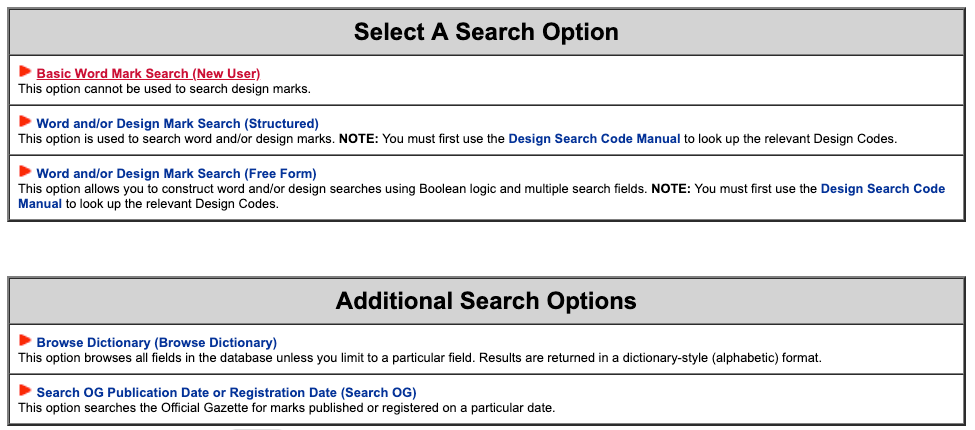The image size is (975, 430).
Task: Click the Boolean logic description under Free Form
Action: click(x=333, y=189)
